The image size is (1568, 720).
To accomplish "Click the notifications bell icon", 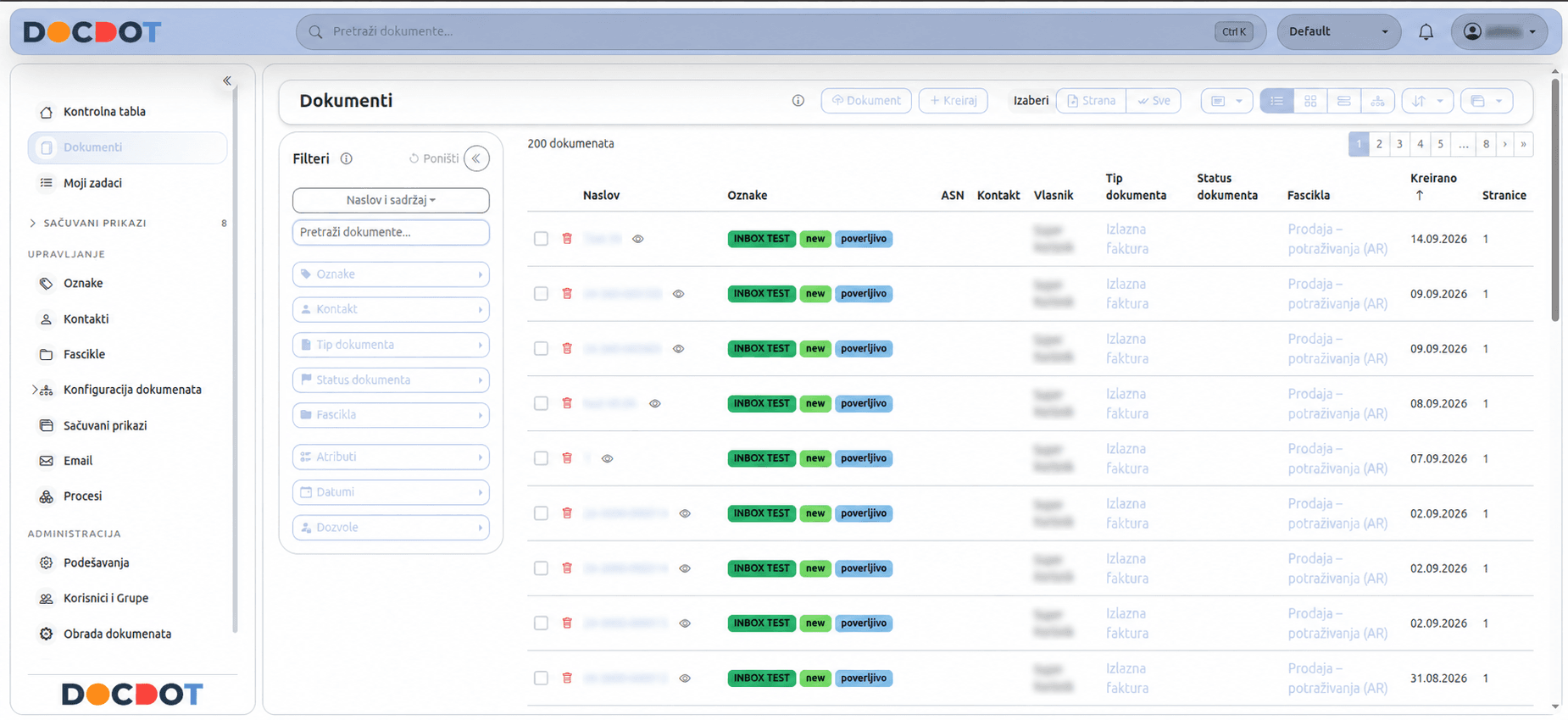I will point(1426,32).
